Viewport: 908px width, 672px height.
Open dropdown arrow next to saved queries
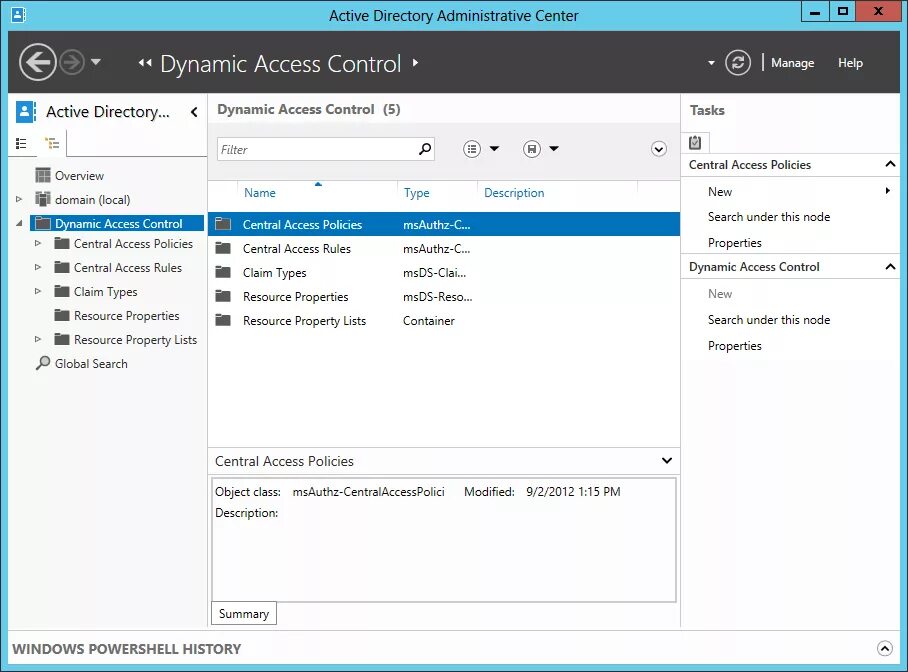click(x=554, y=149)
